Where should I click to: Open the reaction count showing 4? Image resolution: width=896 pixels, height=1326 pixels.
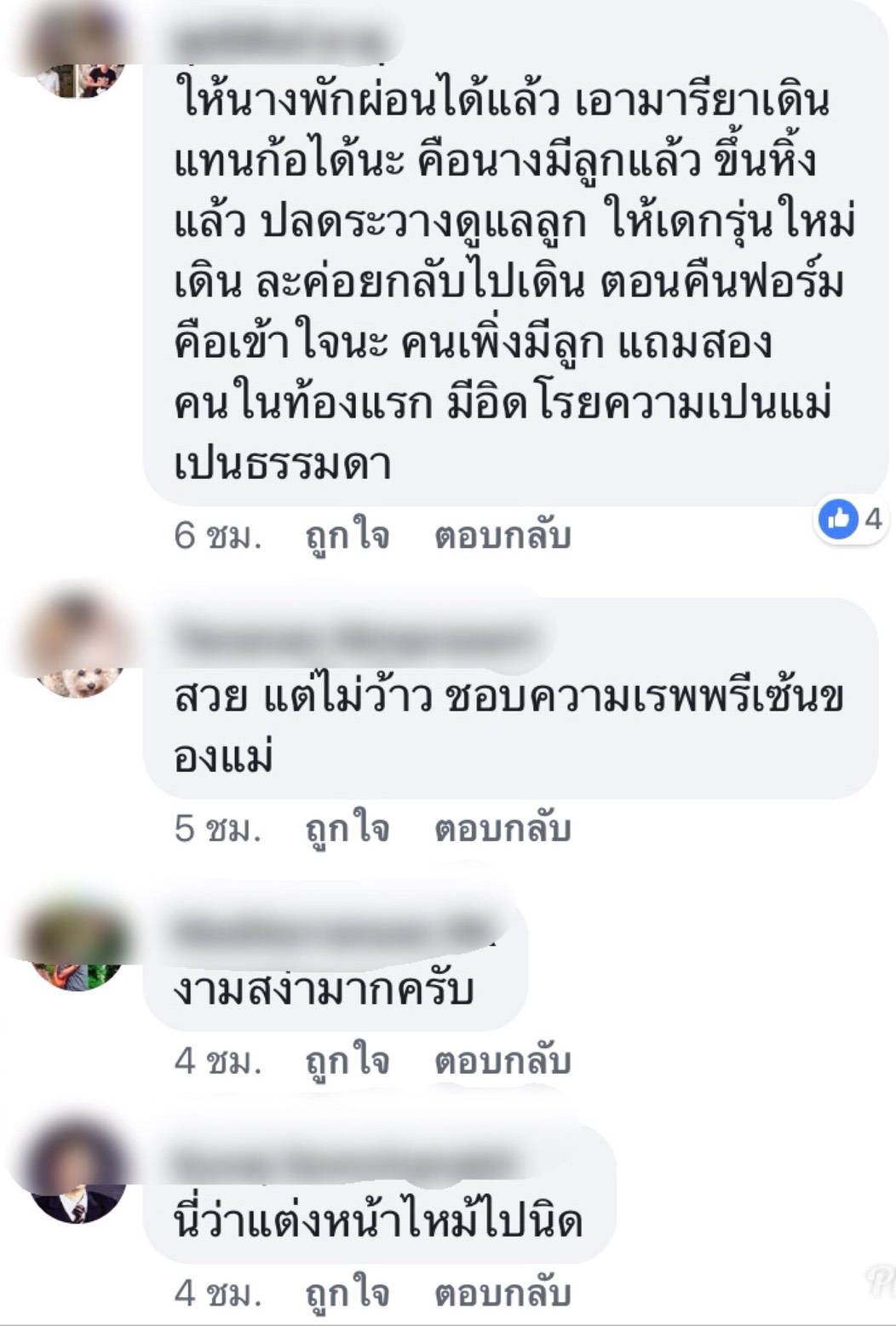[873, 517]
